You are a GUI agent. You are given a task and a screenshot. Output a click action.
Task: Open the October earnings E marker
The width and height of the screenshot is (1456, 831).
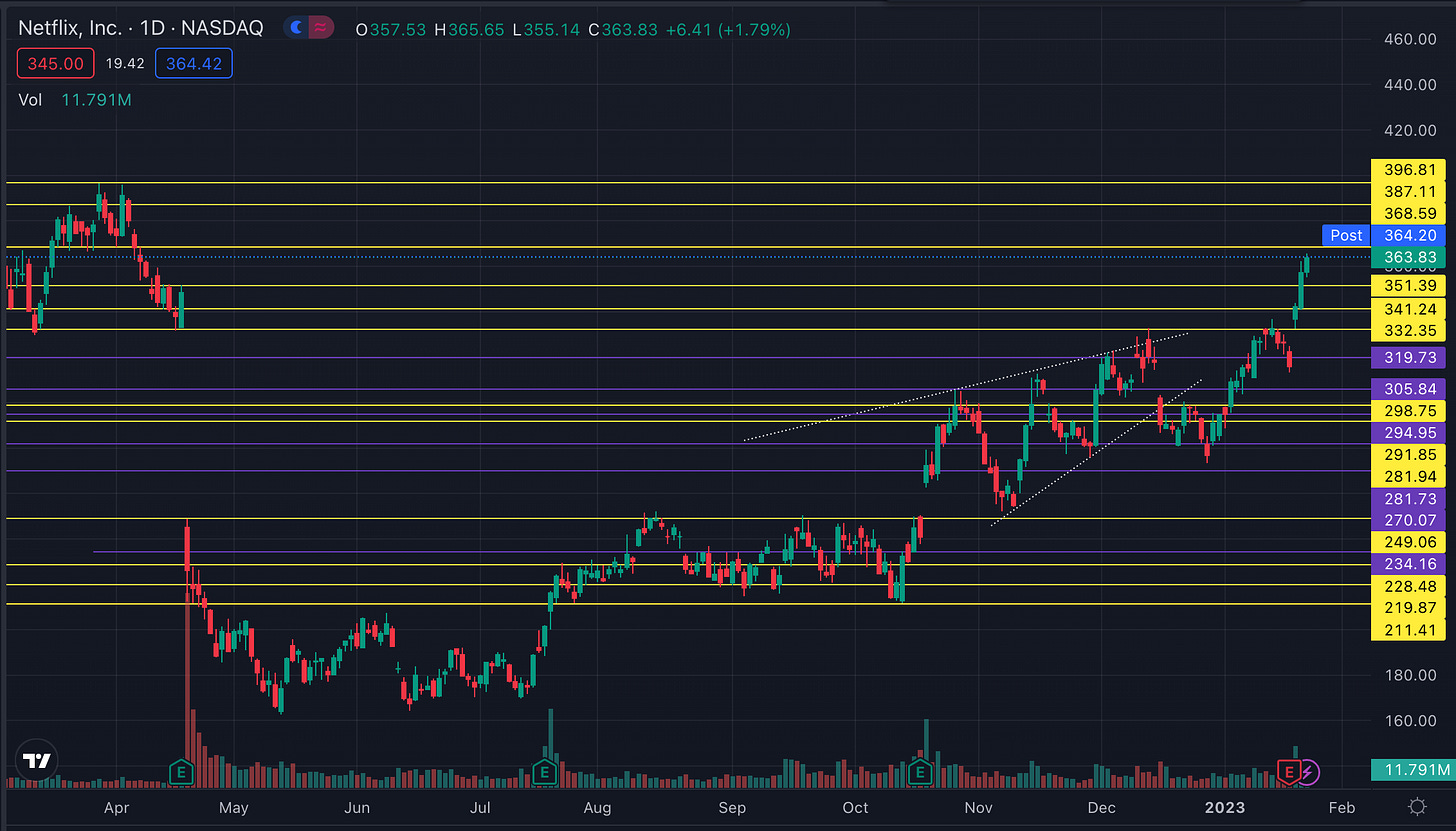(x=920, y=772)
